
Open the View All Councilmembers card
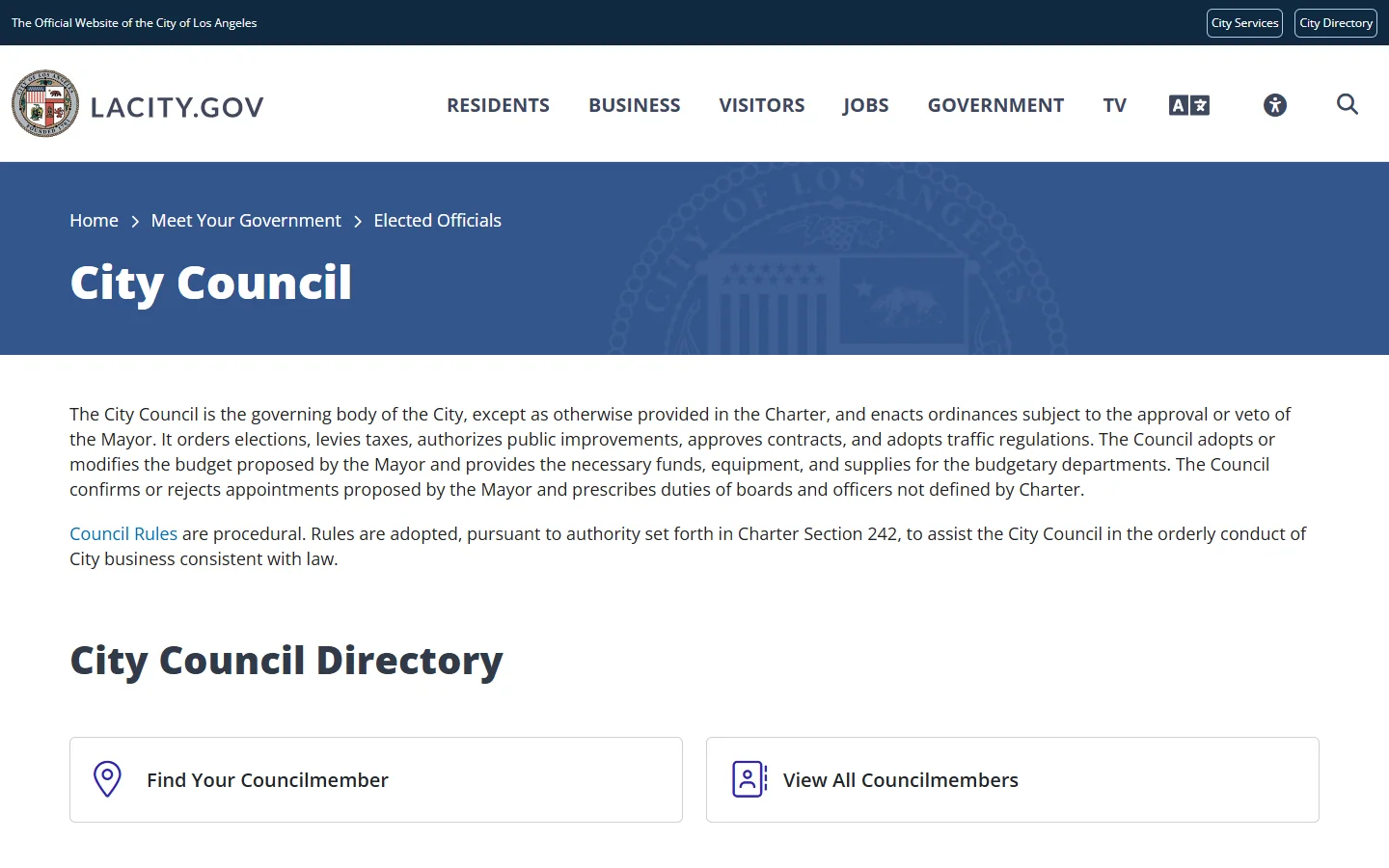[x=1013, y=780]
